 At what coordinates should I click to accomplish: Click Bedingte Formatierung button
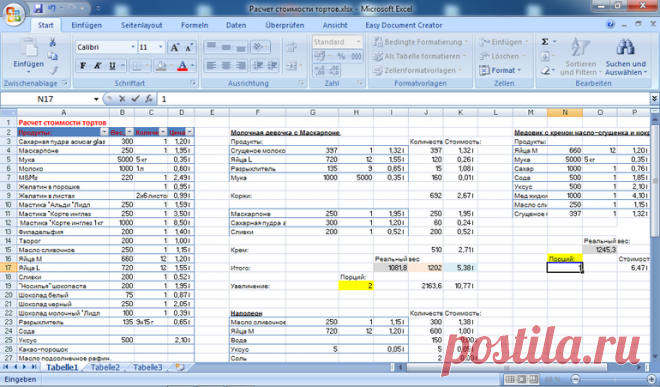pyautogui.click(x=420, y=42)
